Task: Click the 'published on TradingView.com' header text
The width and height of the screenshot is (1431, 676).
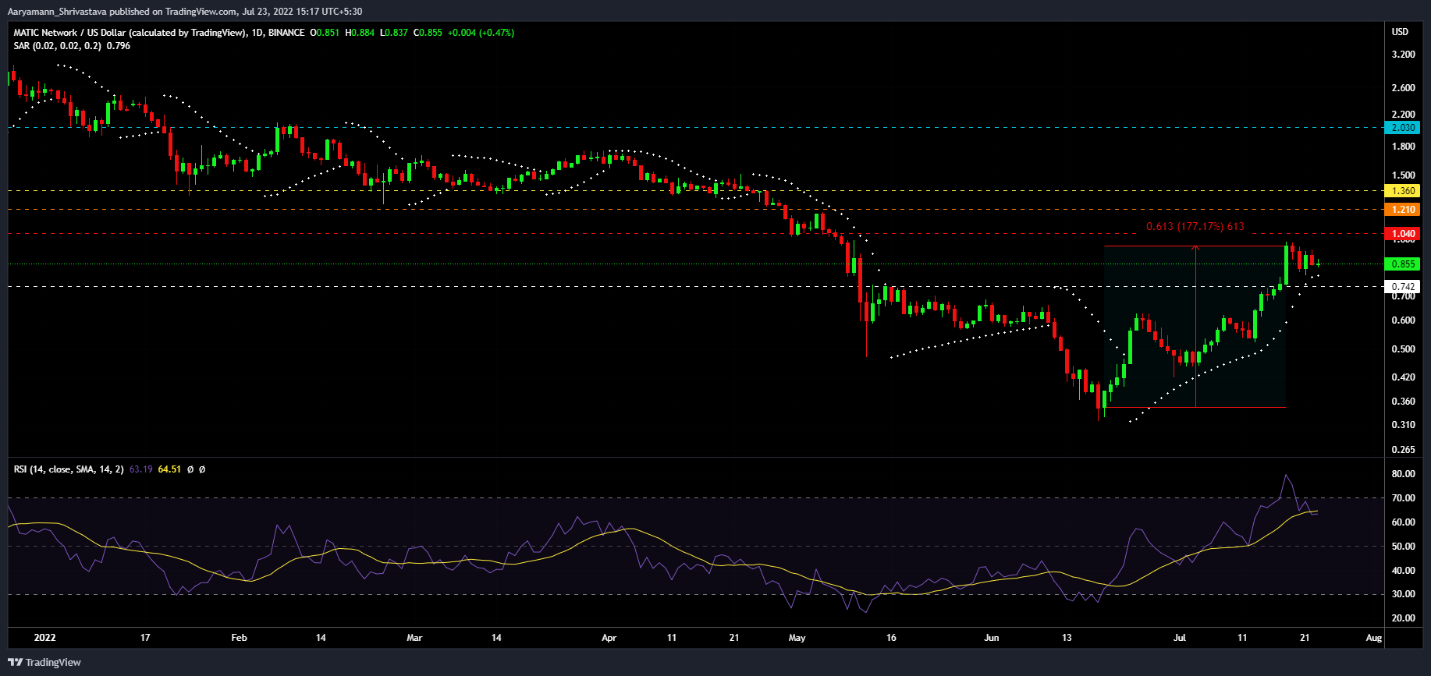Action: click(175, 12)
